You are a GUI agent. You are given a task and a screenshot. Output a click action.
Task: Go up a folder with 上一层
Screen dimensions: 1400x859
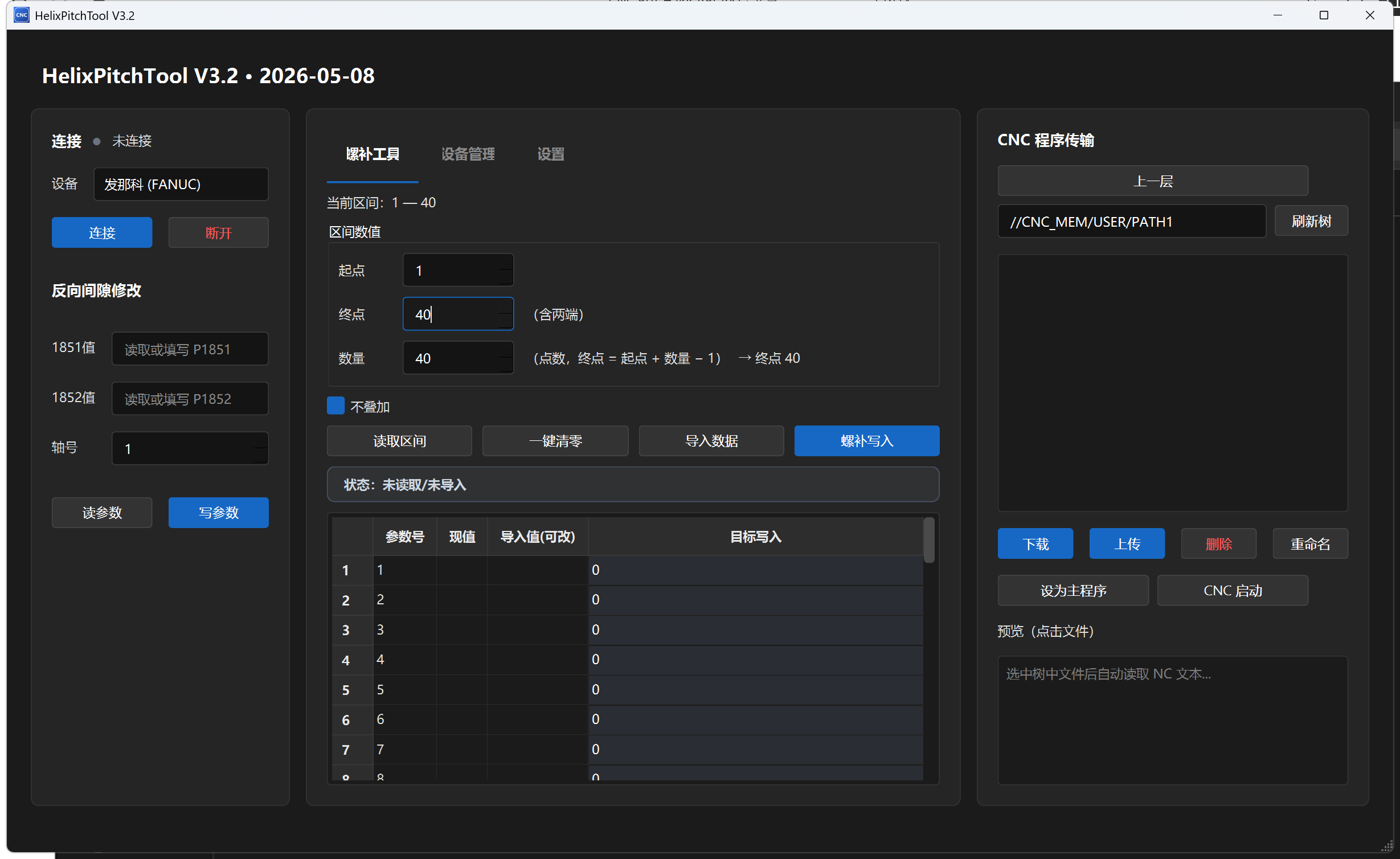click(1153, 181)
